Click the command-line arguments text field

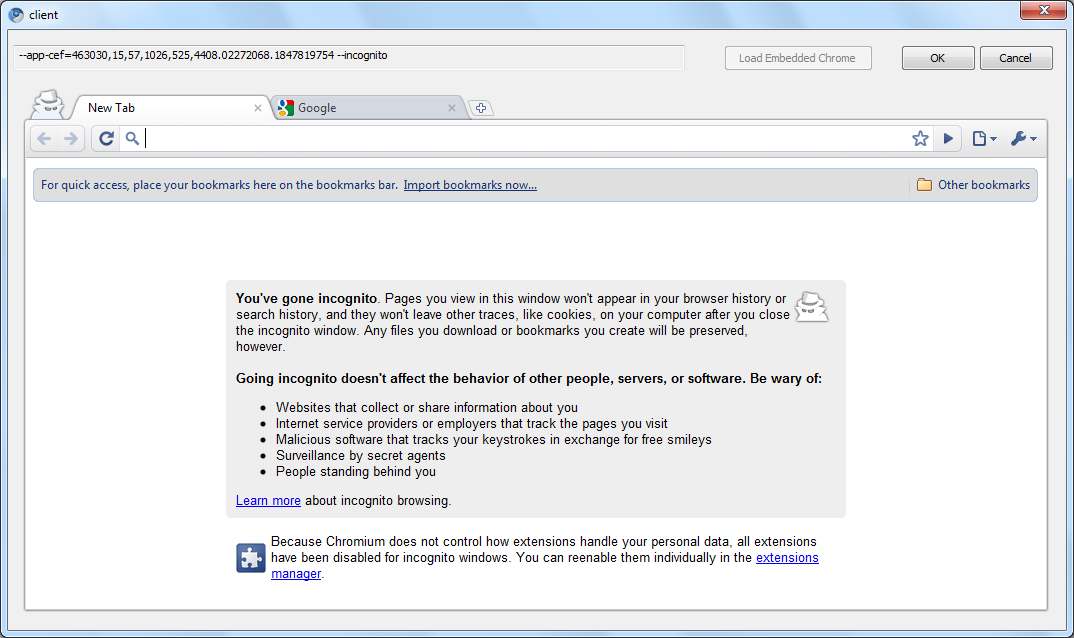(x=349, y=57)
